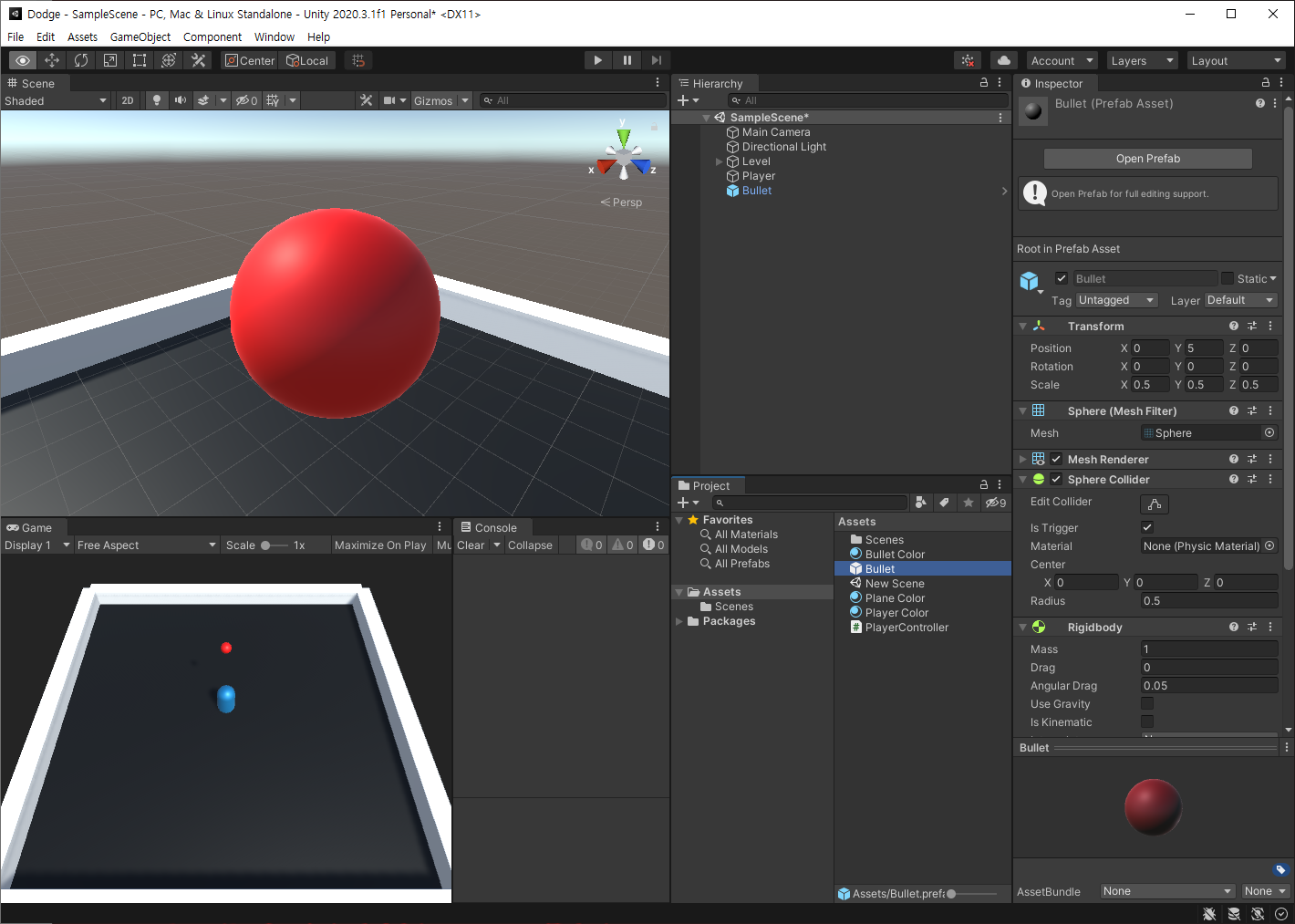1295x924 pixels.
Task: Open the Hierarchy add (+) menu
Action: (x=688, y=100)
